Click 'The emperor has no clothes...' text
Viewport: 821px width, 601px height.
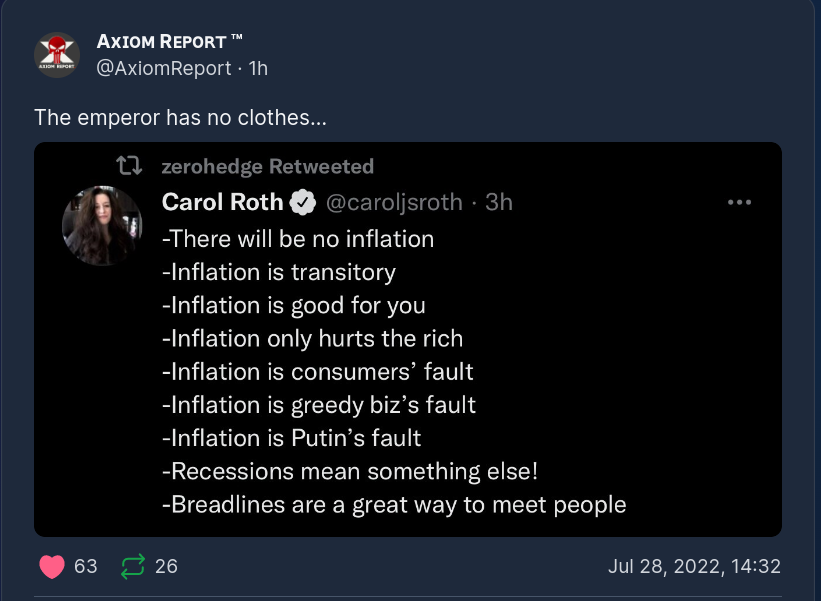pyautogui.click(x=181, y=117)
